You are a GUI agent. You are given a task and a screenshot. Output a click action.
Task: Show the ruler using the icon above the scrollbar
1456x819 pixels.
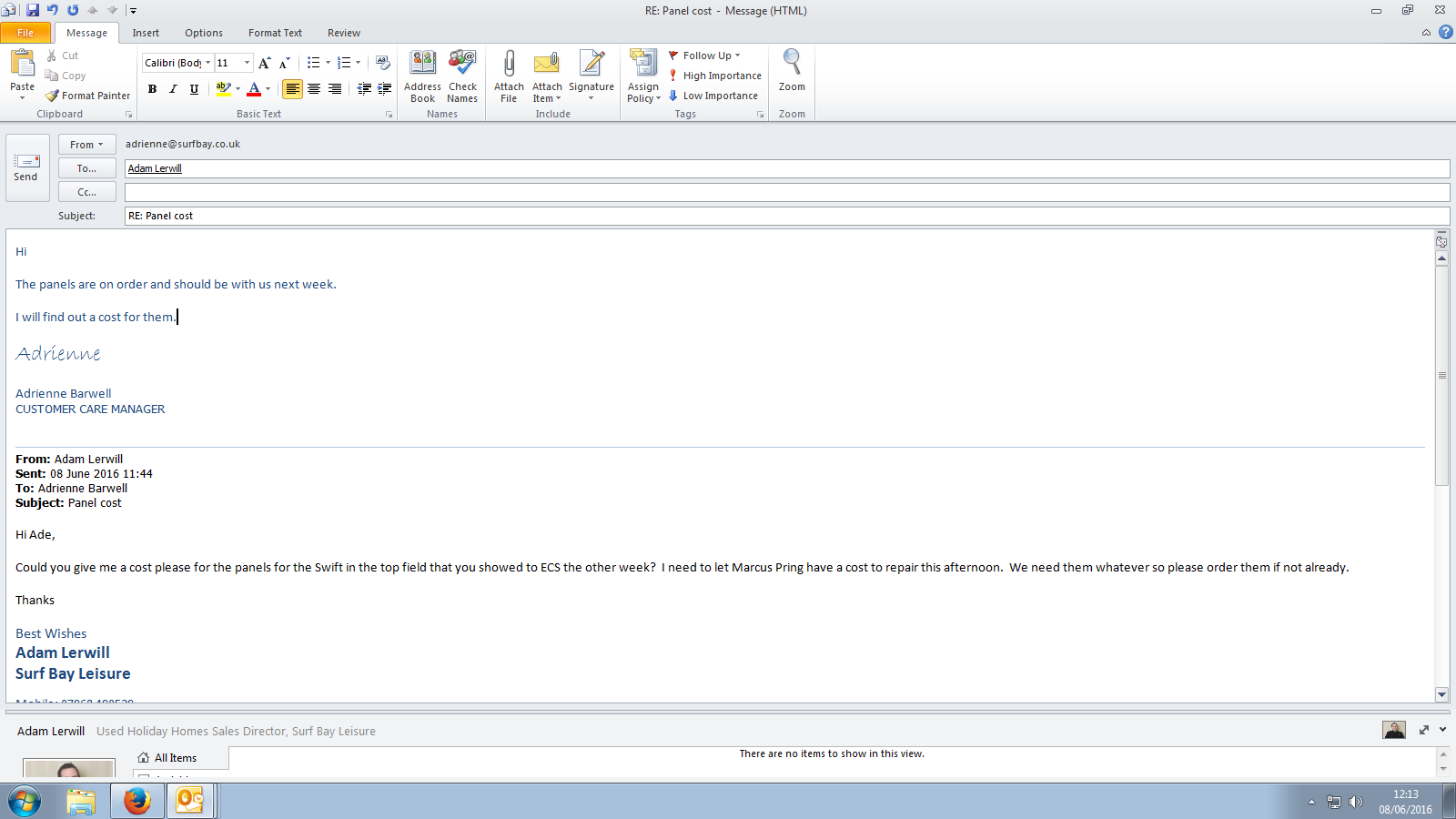(x=1441, y=242)
